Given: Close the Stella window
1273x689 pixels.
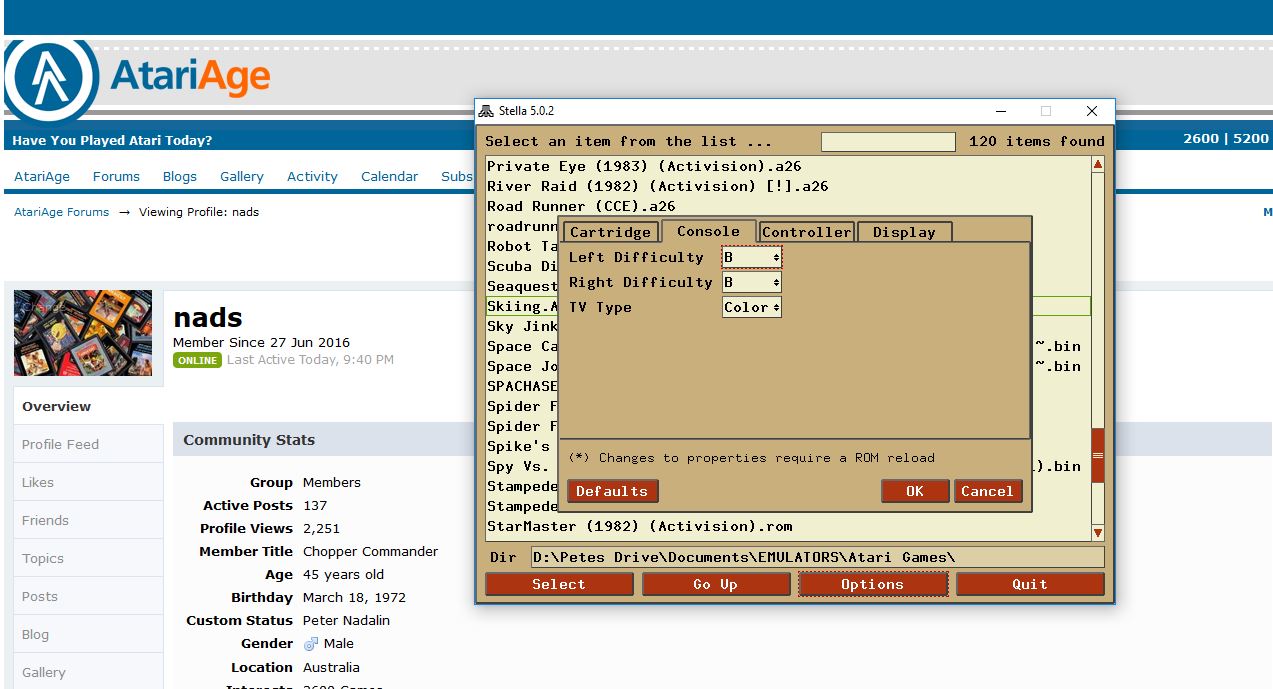Looking at the screenshot, I should [1092, 111].
